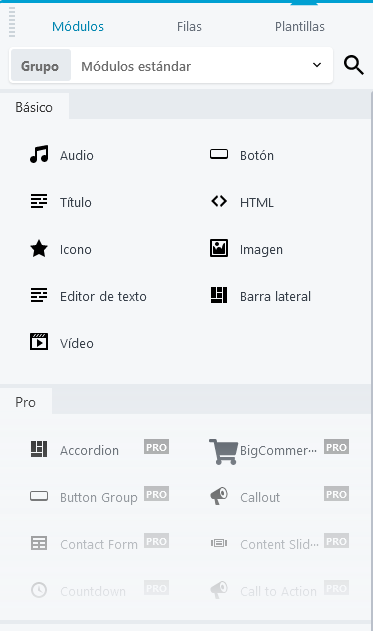Screen dimensions: 373x631
Task: Click the Accordion module icon
Action: 39,449
